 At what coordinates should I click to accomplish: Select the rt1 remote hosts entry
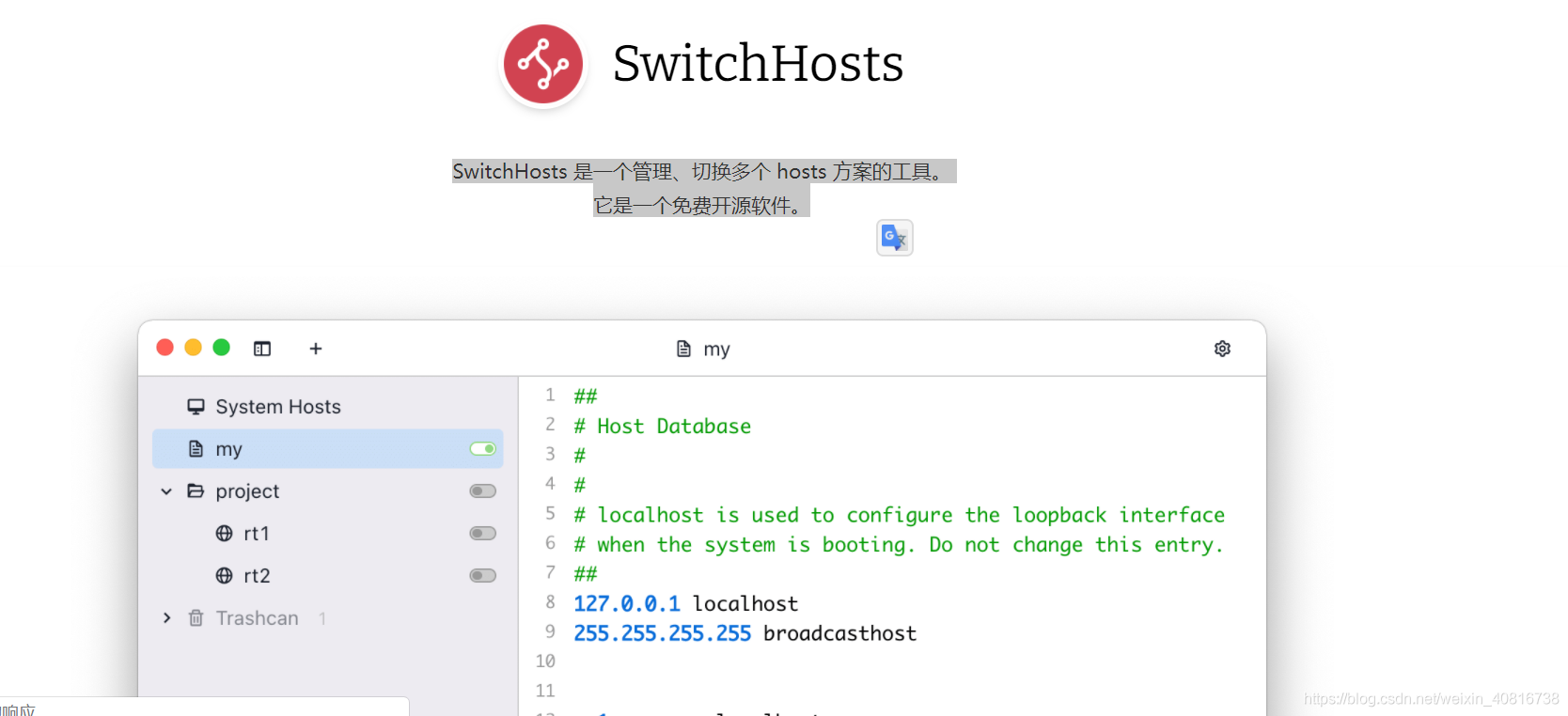[x=328, y=534]
